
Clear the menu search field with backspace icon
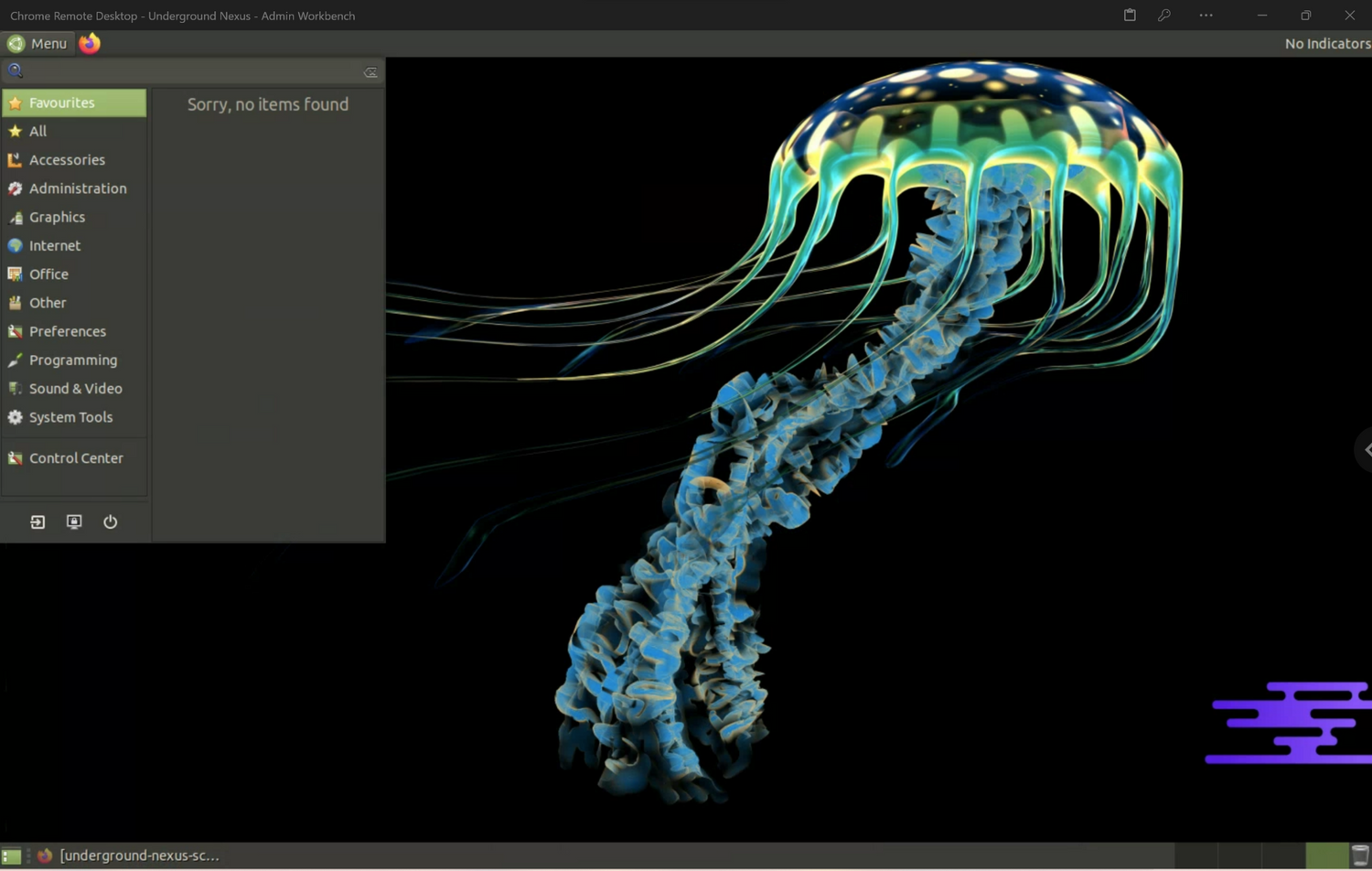pyautogui.click(x=370, y=72)
